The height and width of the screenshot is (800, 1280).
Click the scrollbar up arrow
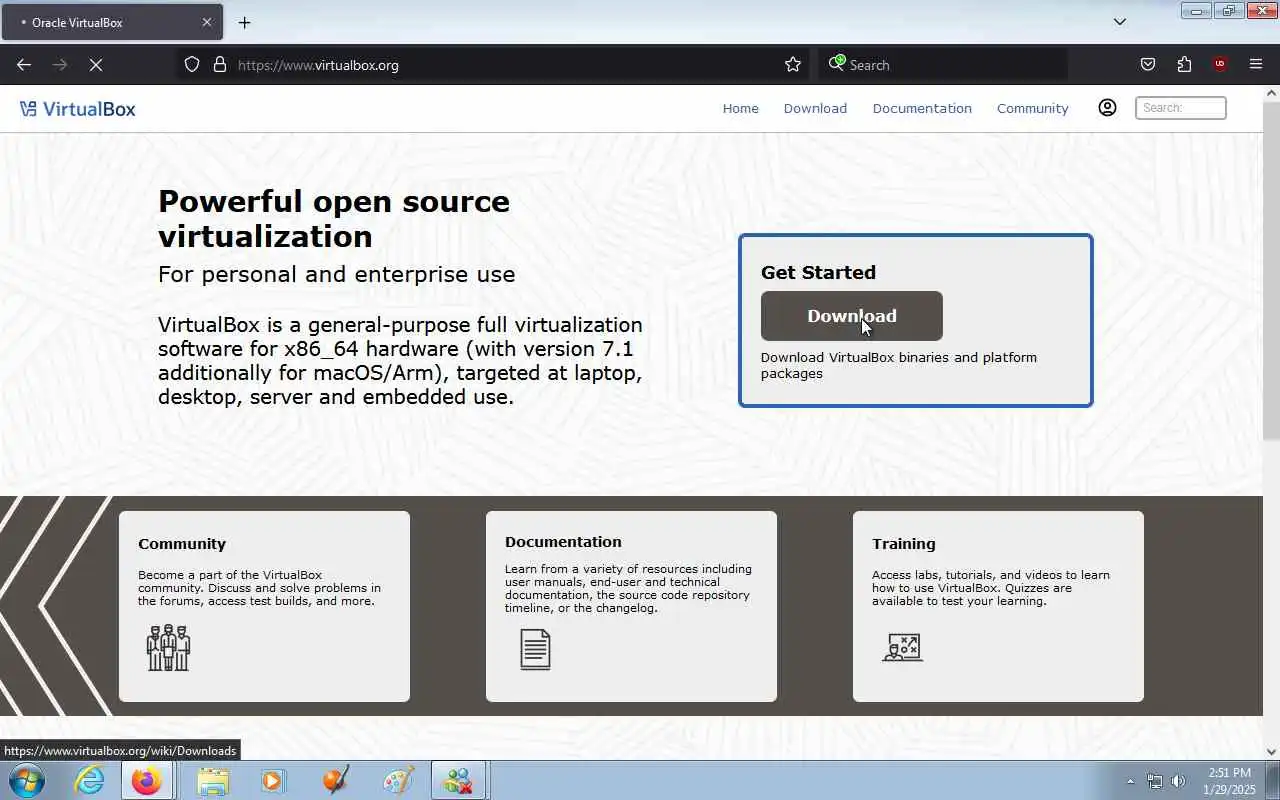pyautogui.click(x=1271, y=93)
